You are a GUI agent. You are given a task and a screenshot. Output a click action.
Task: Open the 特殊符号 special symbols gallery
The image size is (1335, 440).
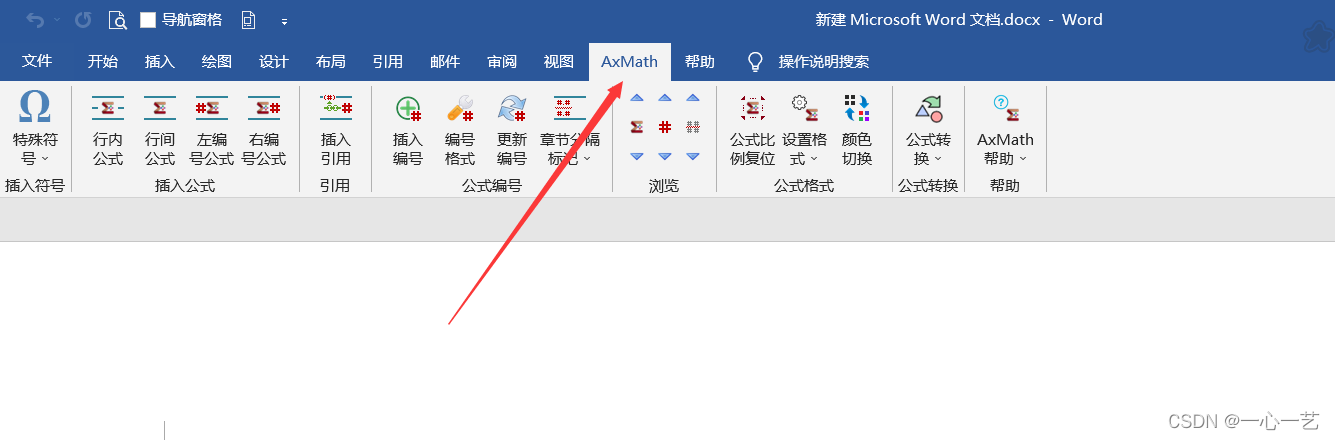pyautogui.click(x=35, y=129)
